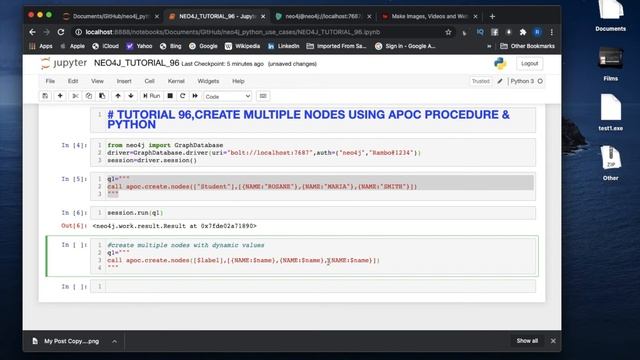
Task: Expand My Post Copy download options chevron
Action: click(114, 341)
